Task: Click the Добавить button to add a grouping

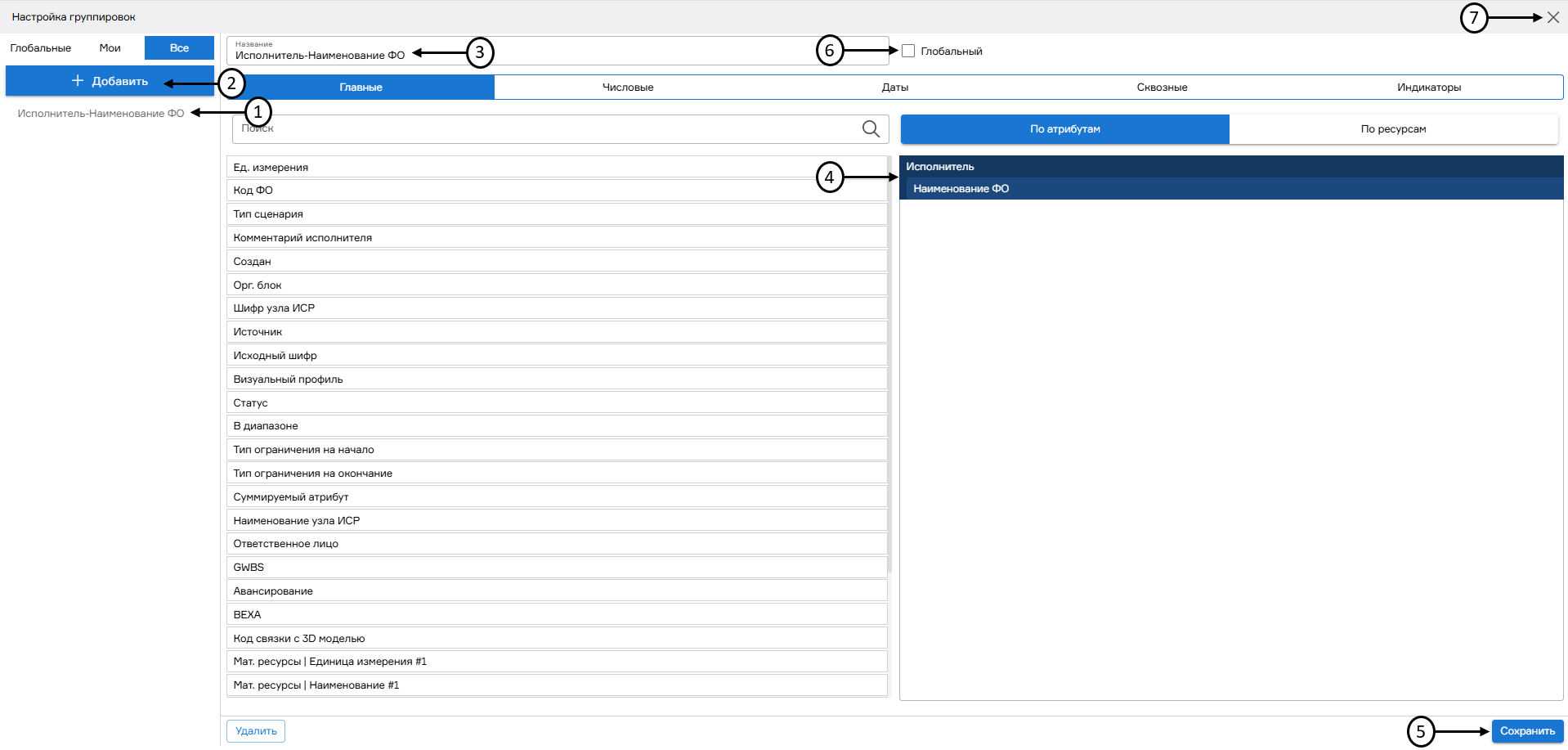Action: coord(110,81)
